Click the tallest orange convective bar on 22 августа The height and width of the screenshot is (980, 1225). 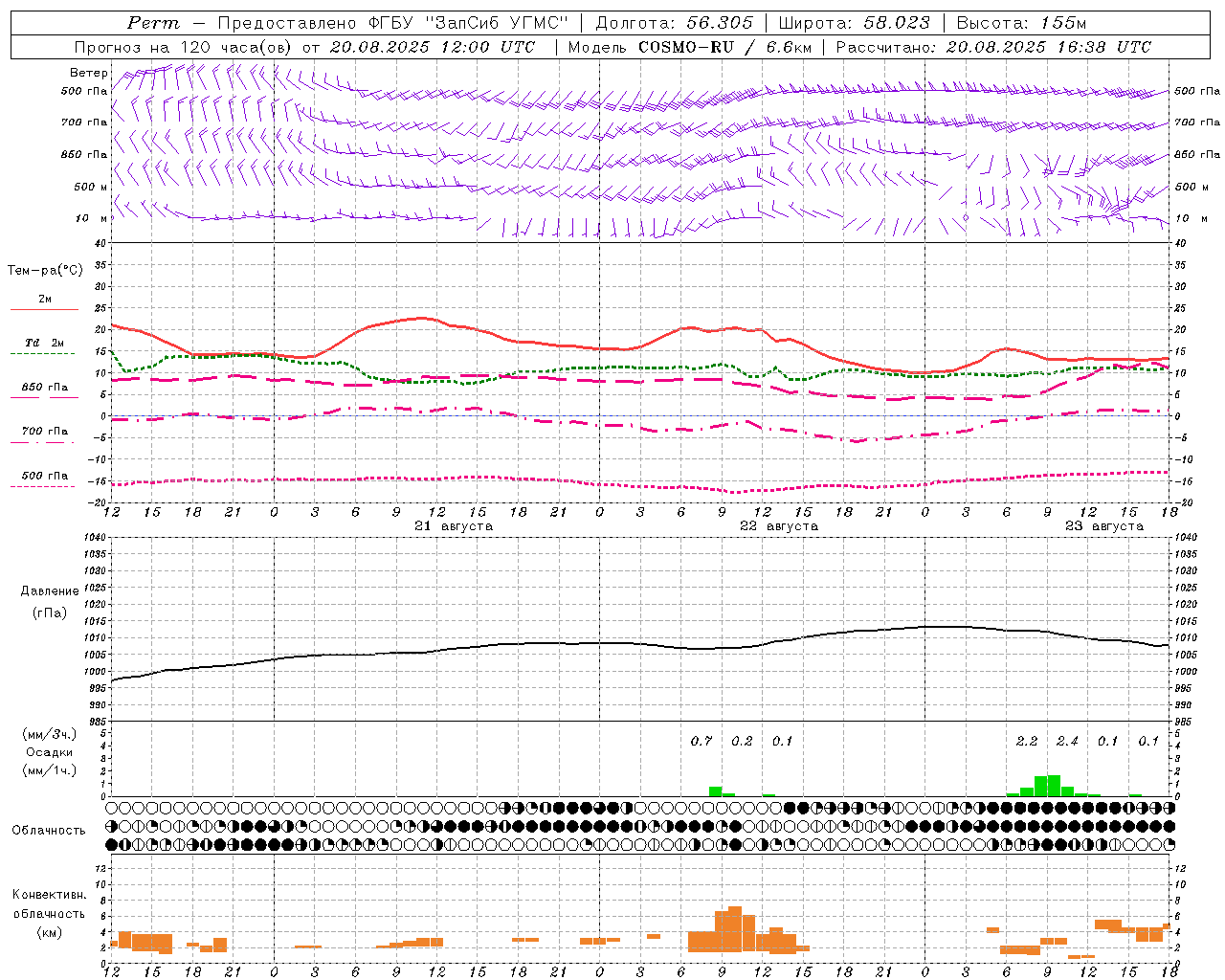pyautogui.click(x=735, y=929)
